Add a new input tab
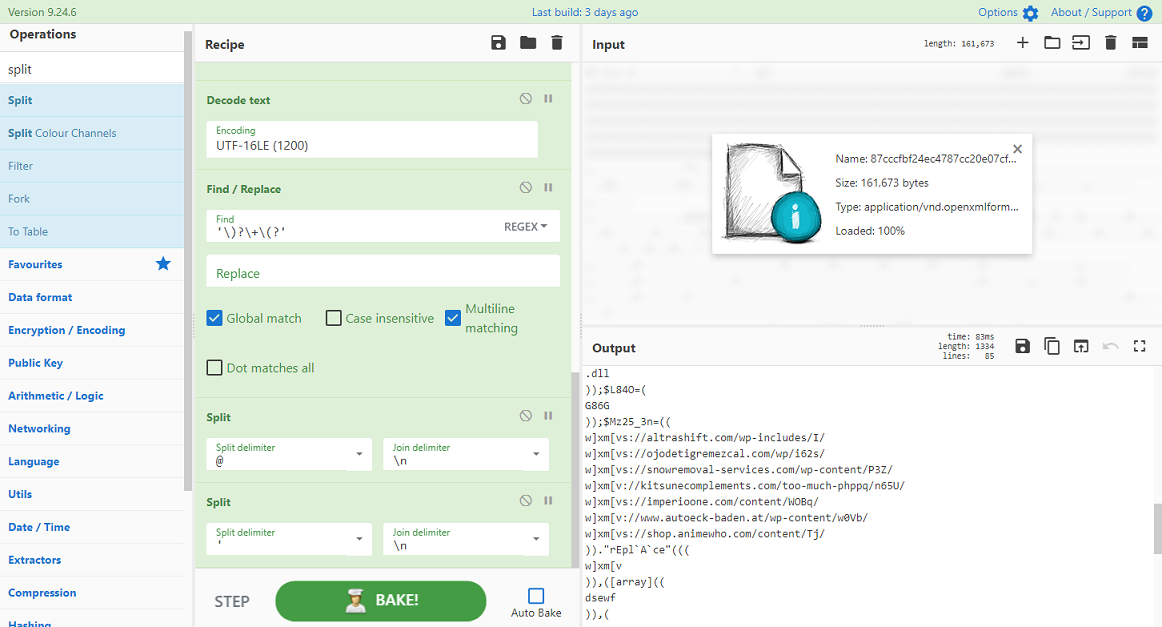The width and height of the screenshot is (1162, 627). [x=1023, y=43]
